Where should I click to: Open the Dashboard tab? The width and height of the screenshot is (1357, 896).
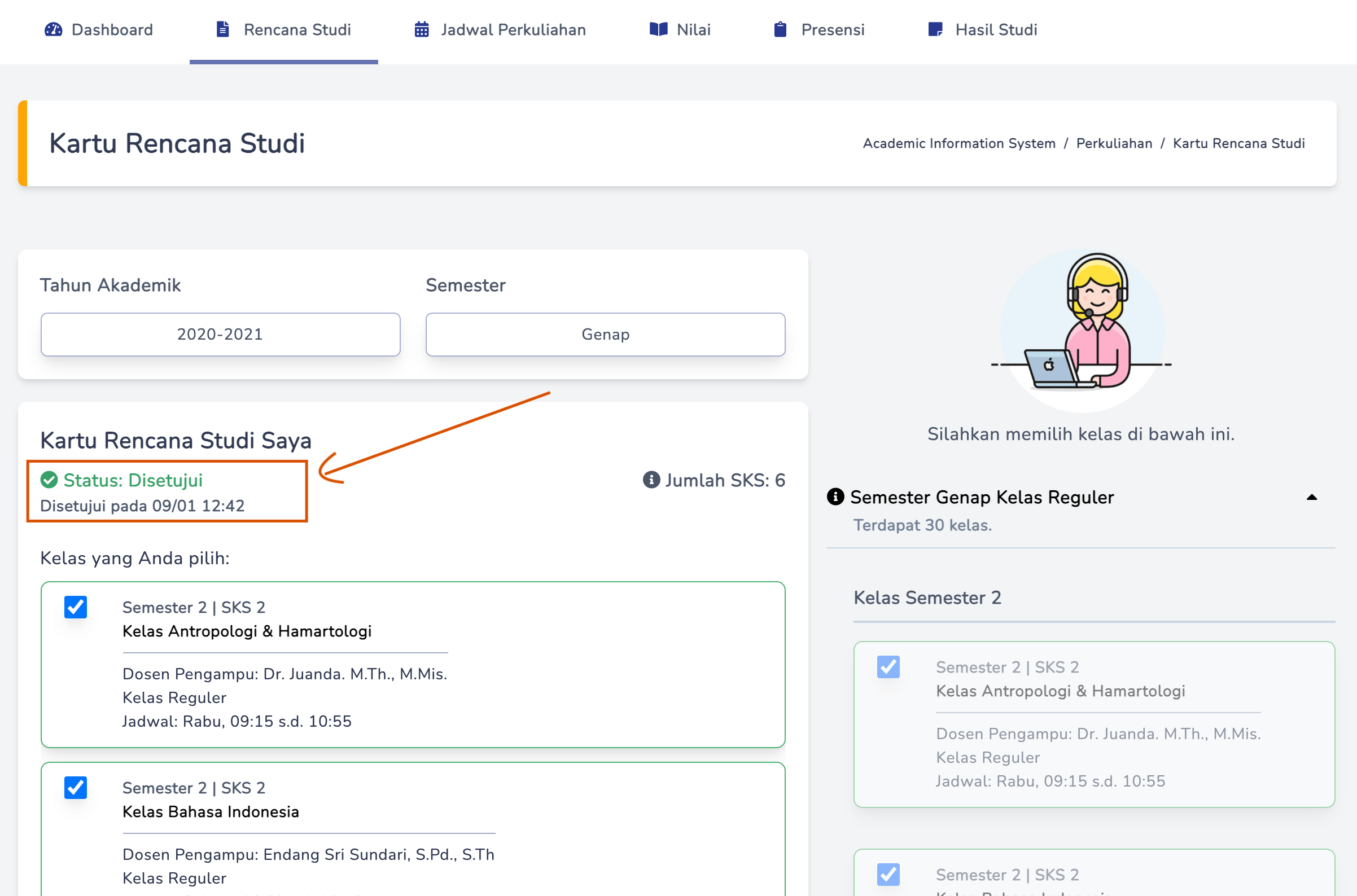[99, 30]
